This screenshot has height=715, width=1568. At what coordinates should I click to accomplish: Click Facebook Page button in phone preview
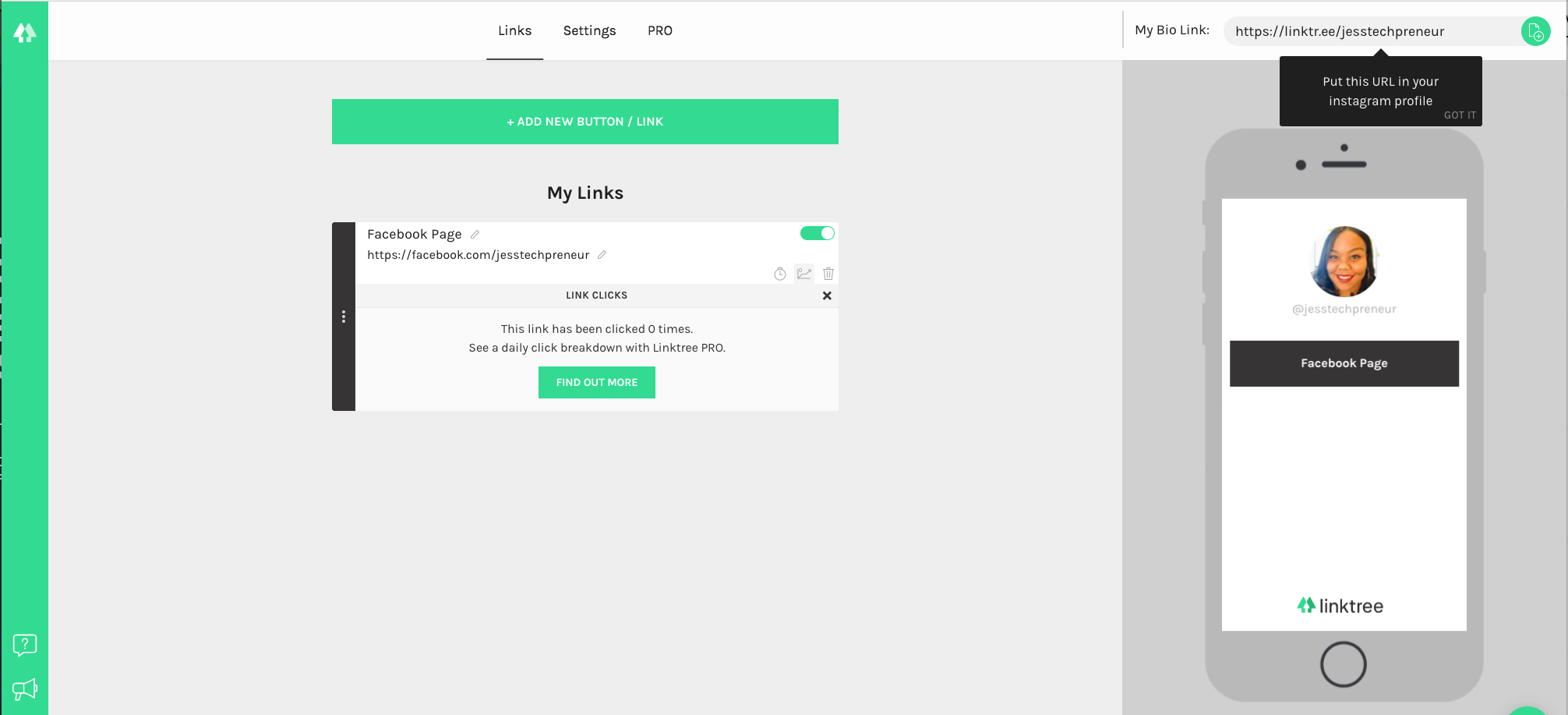click(x=1344, y=363)
